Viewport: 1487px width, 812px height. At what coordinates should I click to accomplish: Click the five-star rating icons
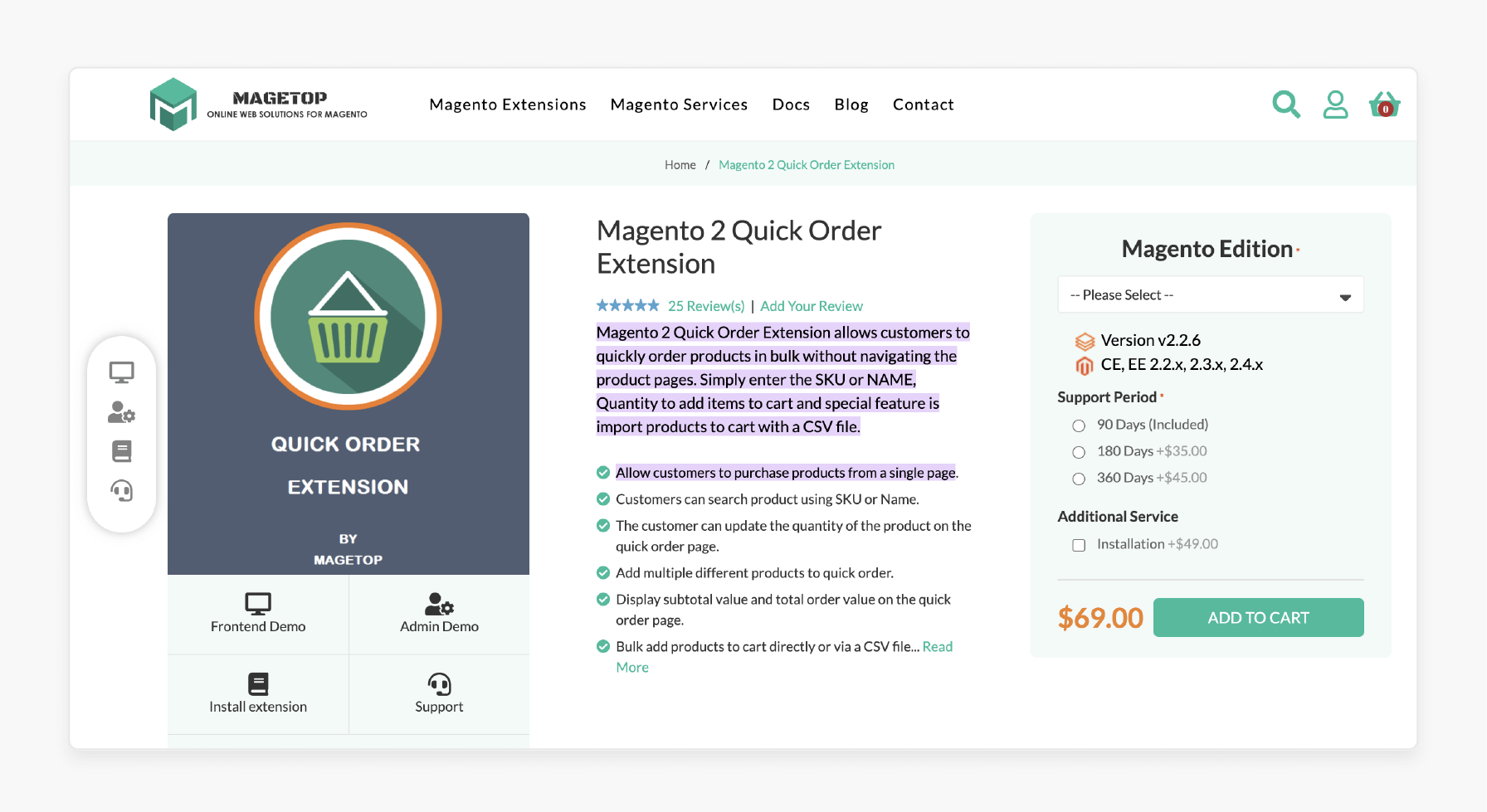pos(628,305)
